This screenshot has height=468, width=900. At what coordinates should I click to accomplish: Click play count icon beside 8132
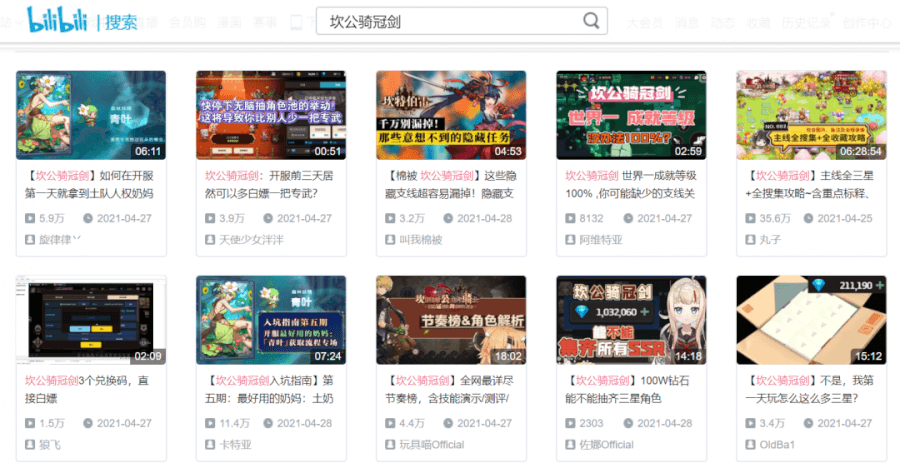click(x=570, y=218)
